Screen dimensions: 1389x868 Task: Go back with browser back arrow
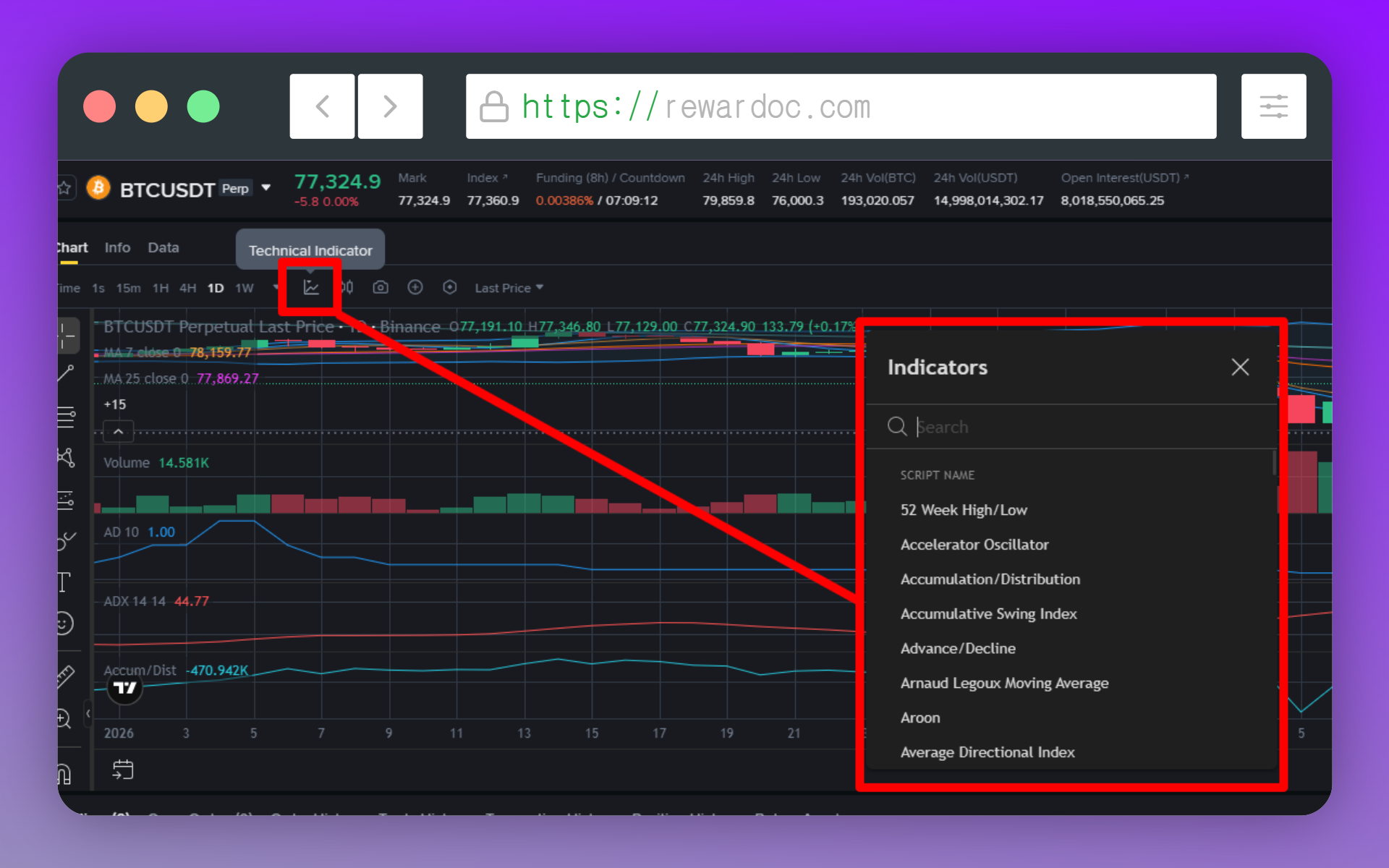[x=322, y=106]
